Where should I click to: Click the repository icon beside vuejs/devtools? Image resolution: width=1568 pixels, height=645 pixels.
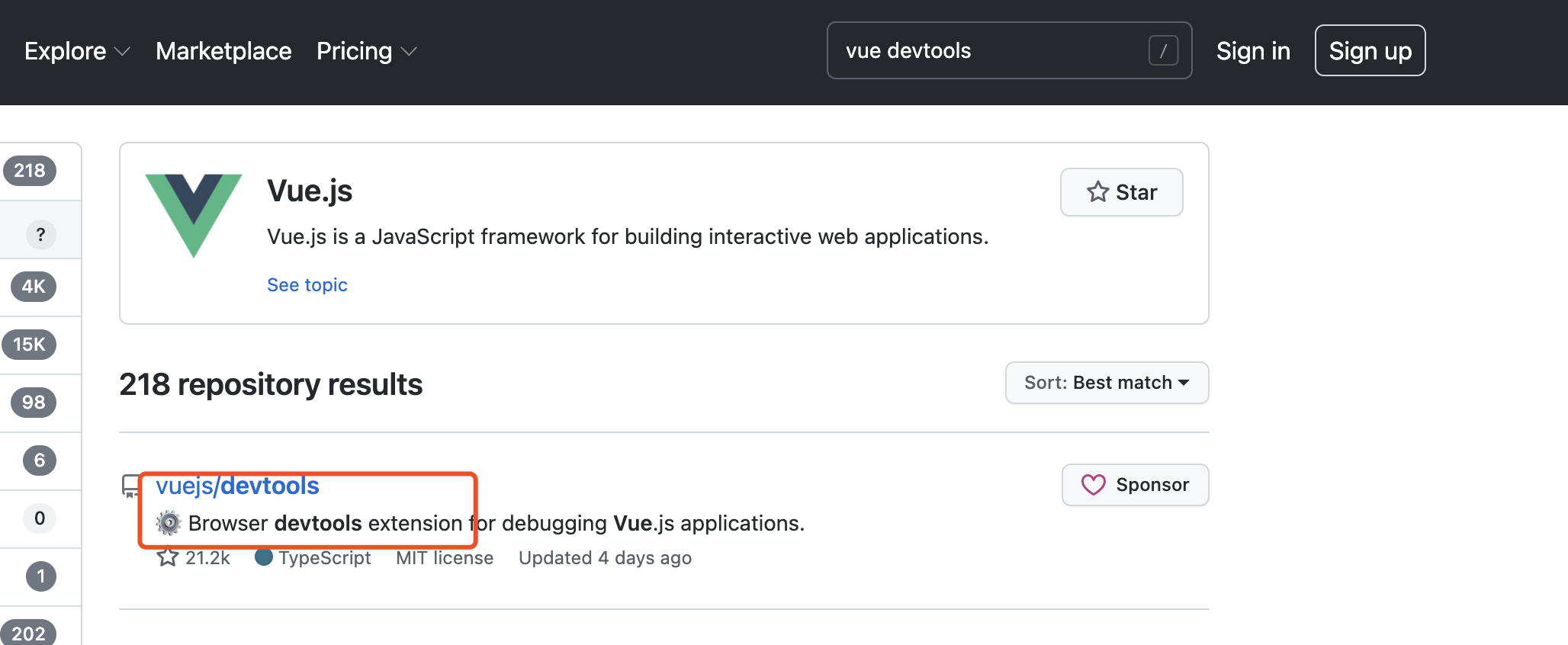(131, 486)
